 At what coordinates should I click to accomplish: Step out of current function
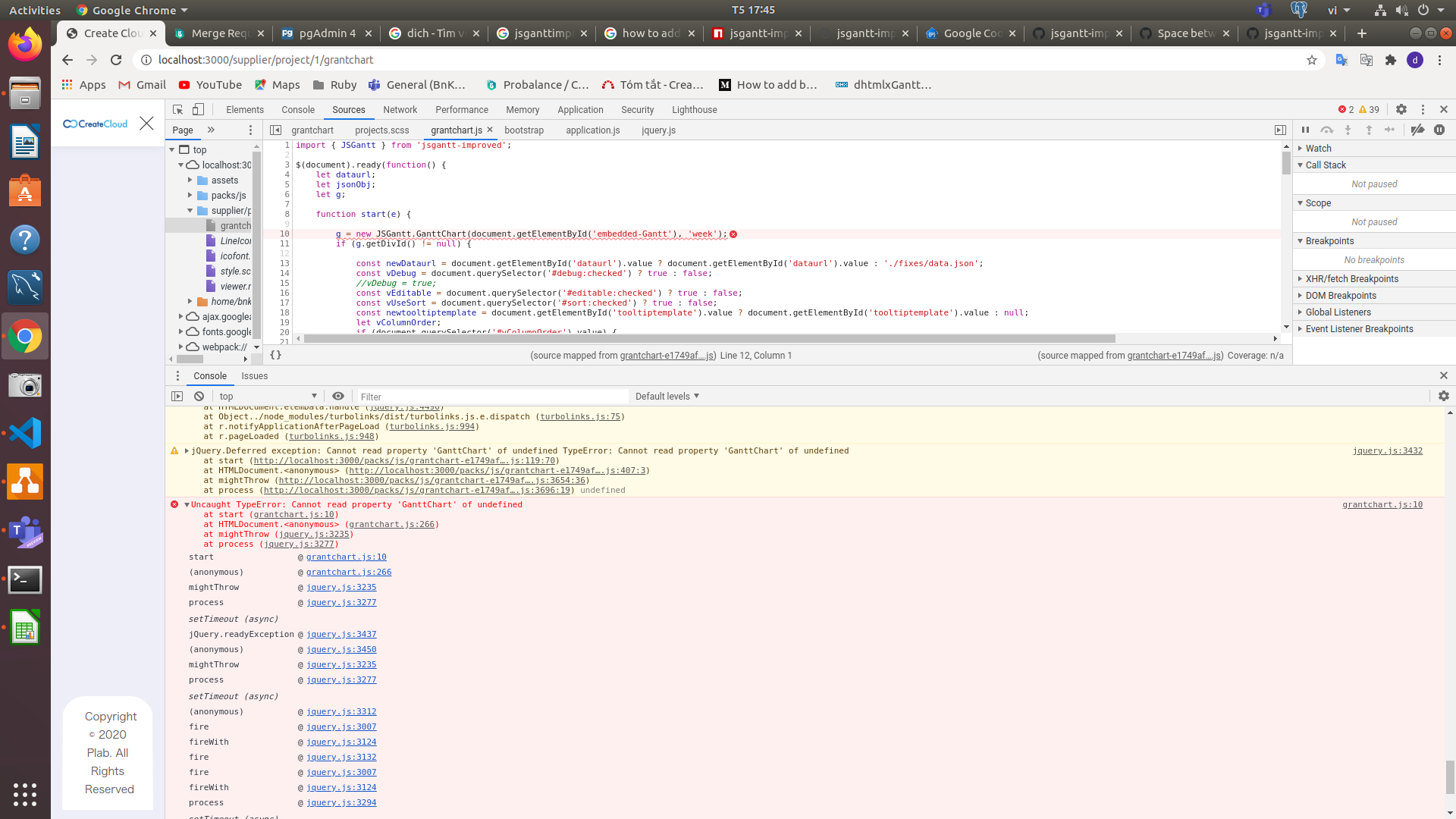pos(1370,130)
